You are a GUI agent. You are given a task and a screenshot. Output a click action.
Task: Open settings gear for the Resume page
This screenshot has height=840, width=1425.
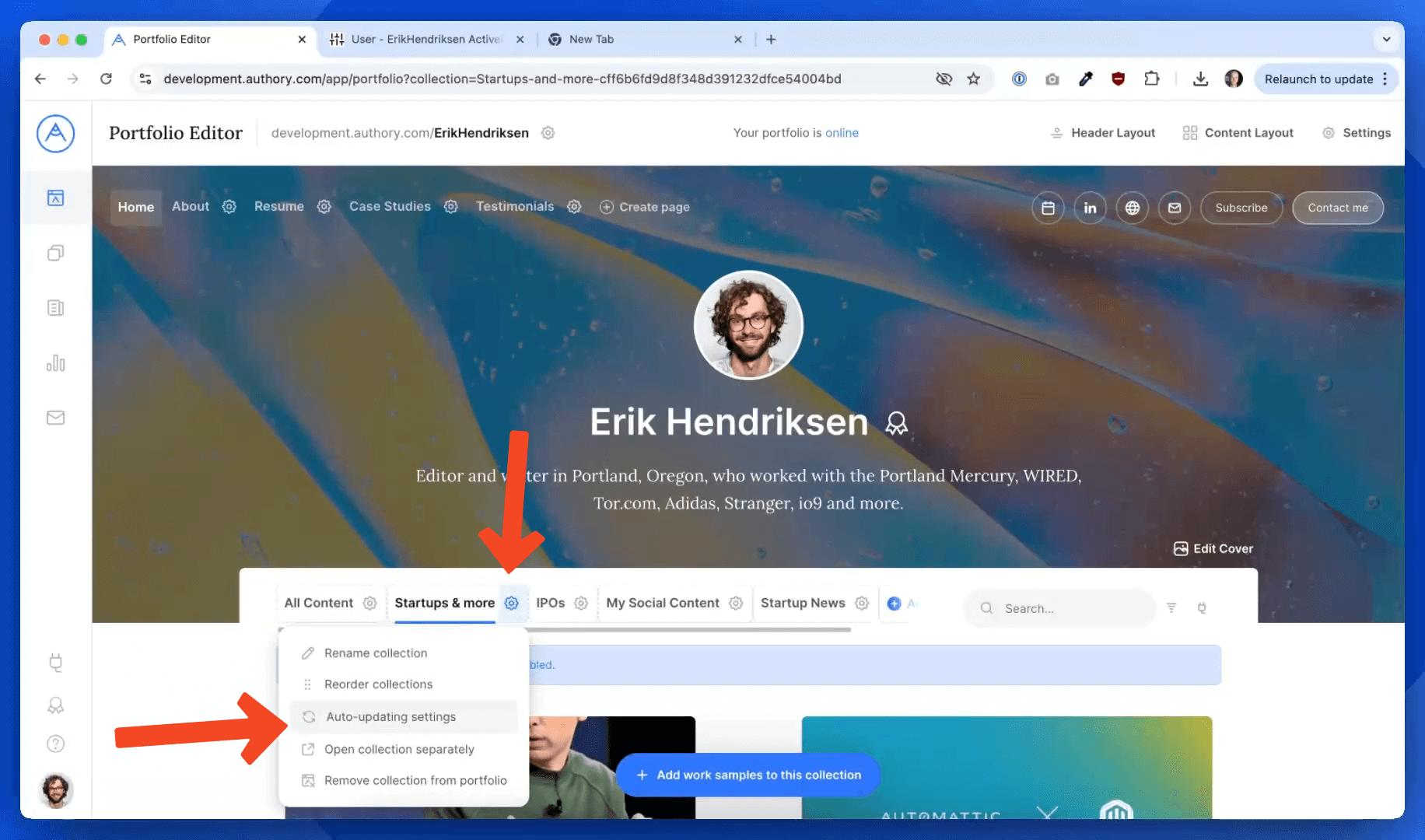point(324,207)
